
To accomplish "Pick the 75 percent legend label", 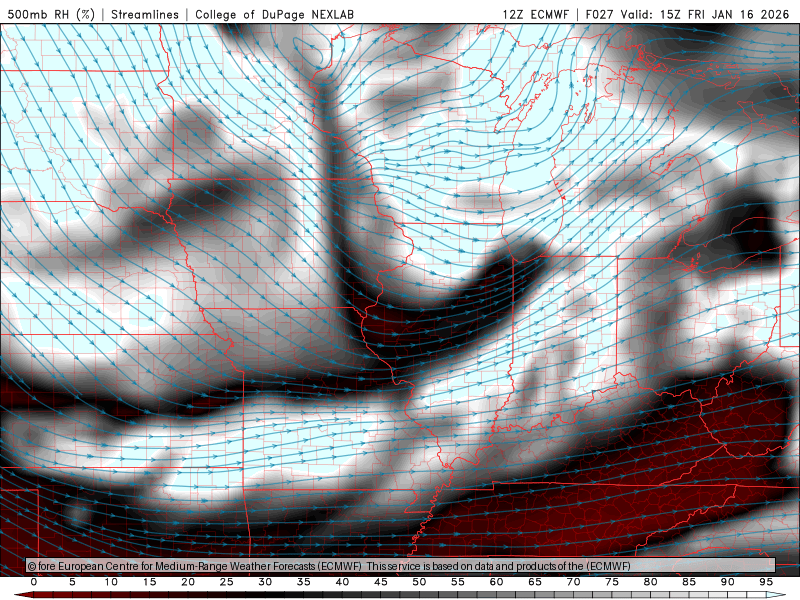I will point(612,582).
